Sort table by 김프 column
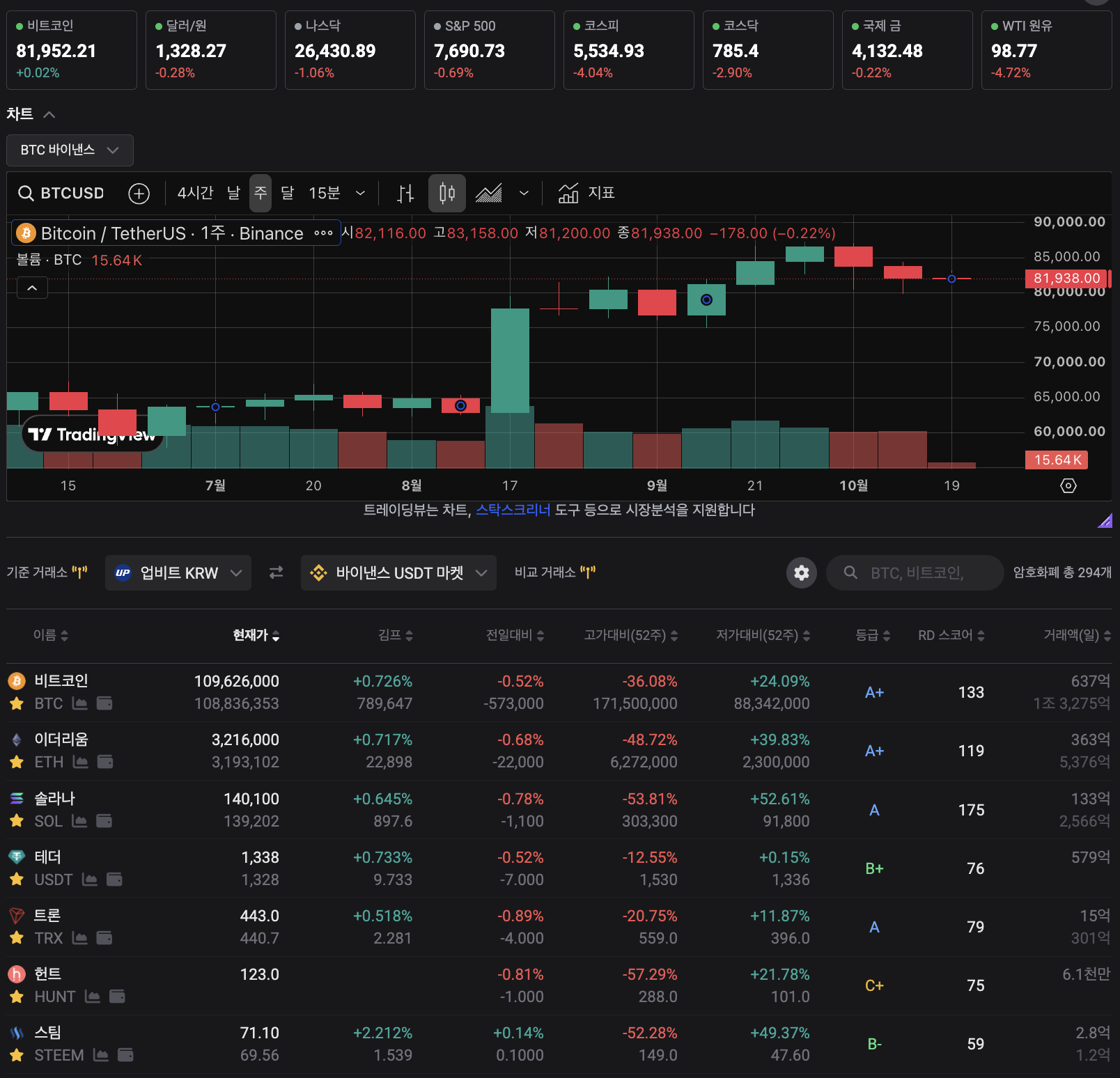Viewport: 1120px width, 1078px height. (x=396, y=635)
